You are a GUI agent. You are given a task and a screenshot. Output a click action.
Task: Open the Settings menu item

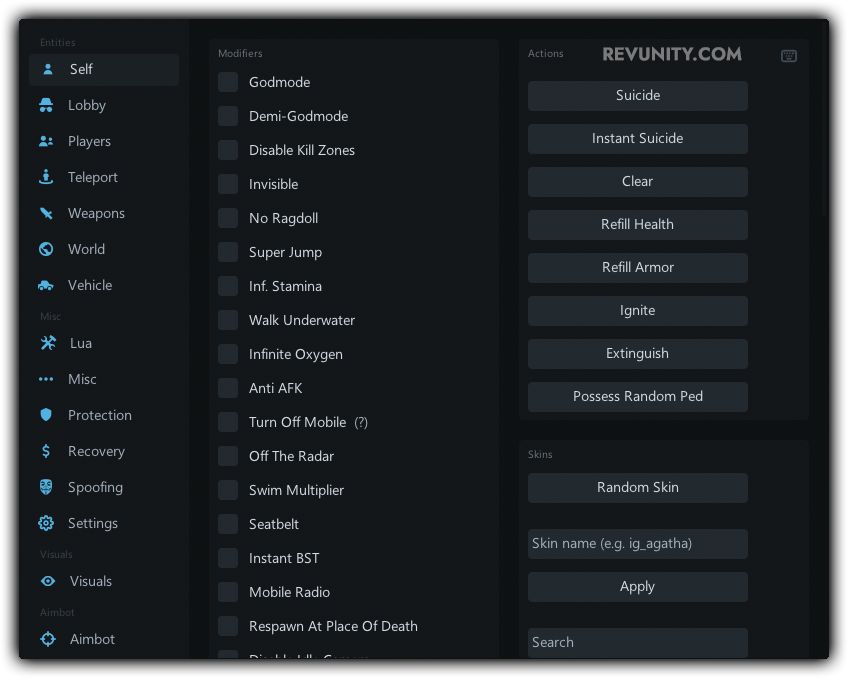click(x=92, y=523)
